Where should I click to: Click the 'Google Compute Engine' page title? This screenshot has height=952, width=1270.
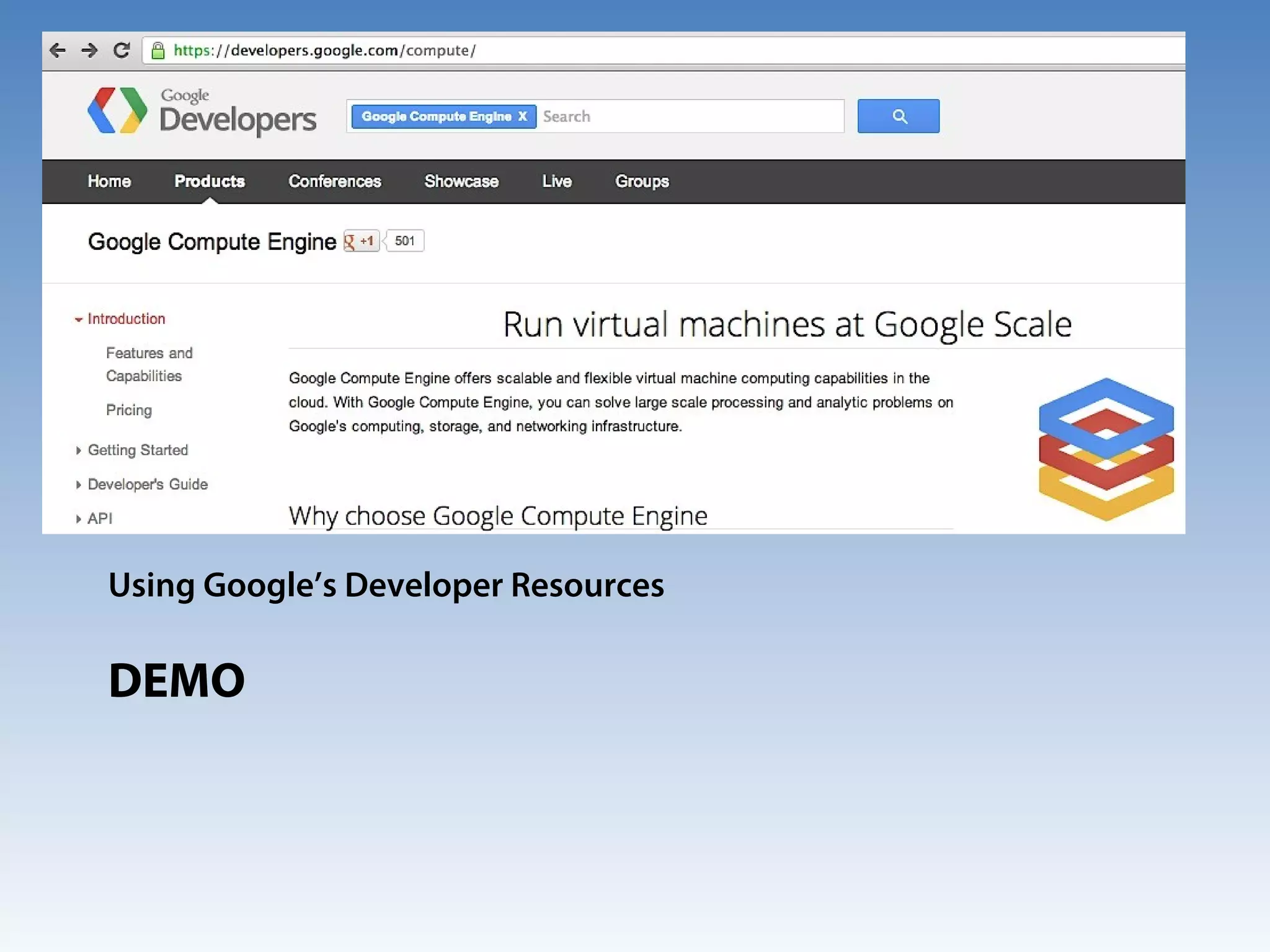(212, 242)
